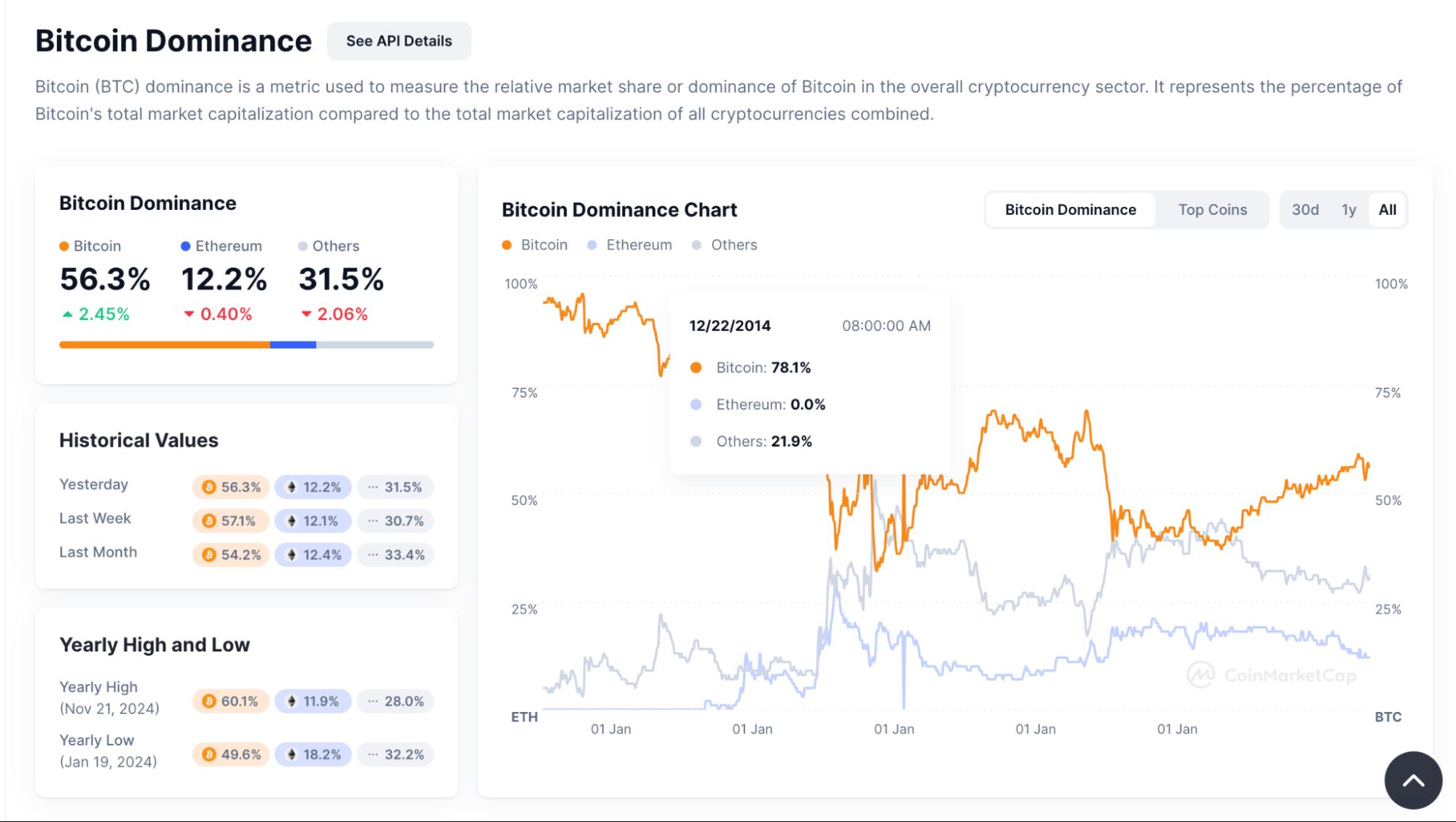Click the orange Bitcoin segment of dominance bar
Screen dimensions: 1456x822
click(x=164, y=345)
